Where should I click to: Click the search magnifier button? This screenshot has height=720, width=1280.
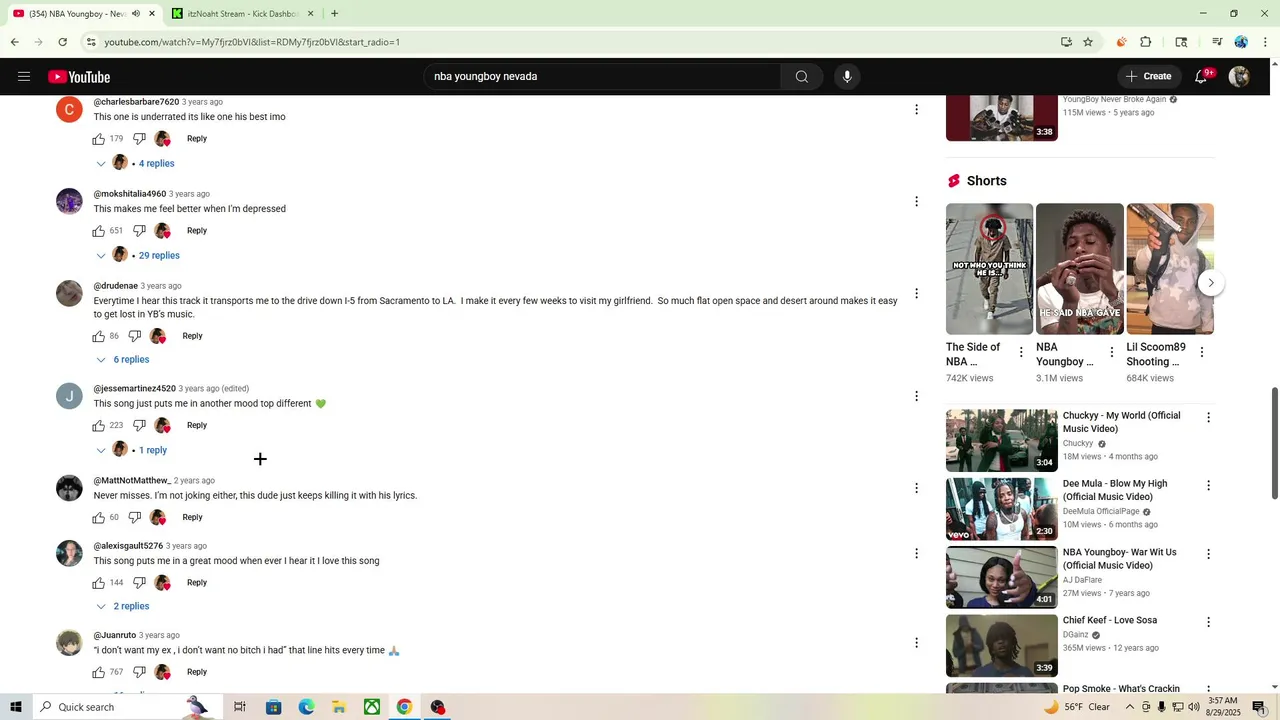[x=802, y=77]
